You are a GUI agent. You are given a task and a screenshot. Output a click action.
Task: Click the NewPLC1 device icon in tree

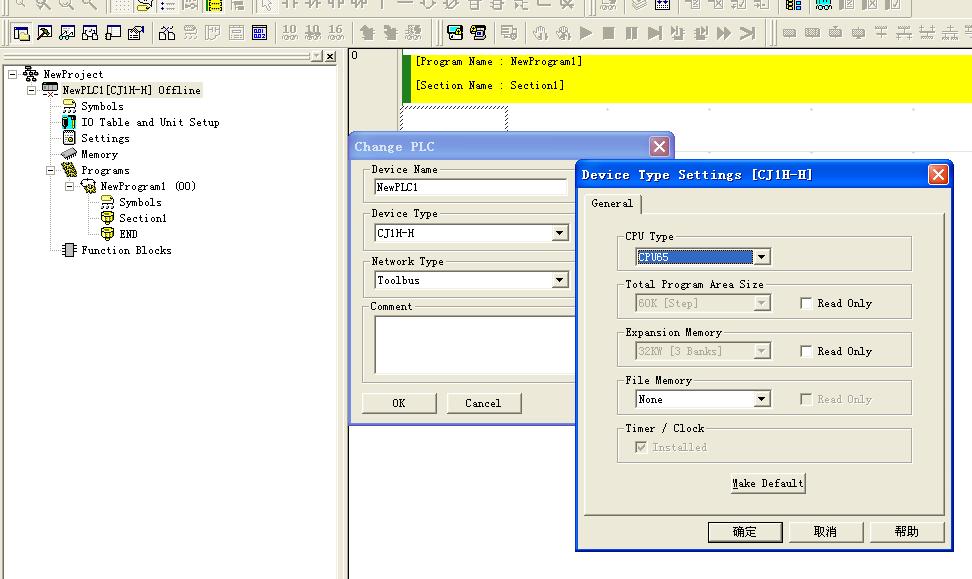[x=50, y=90]
